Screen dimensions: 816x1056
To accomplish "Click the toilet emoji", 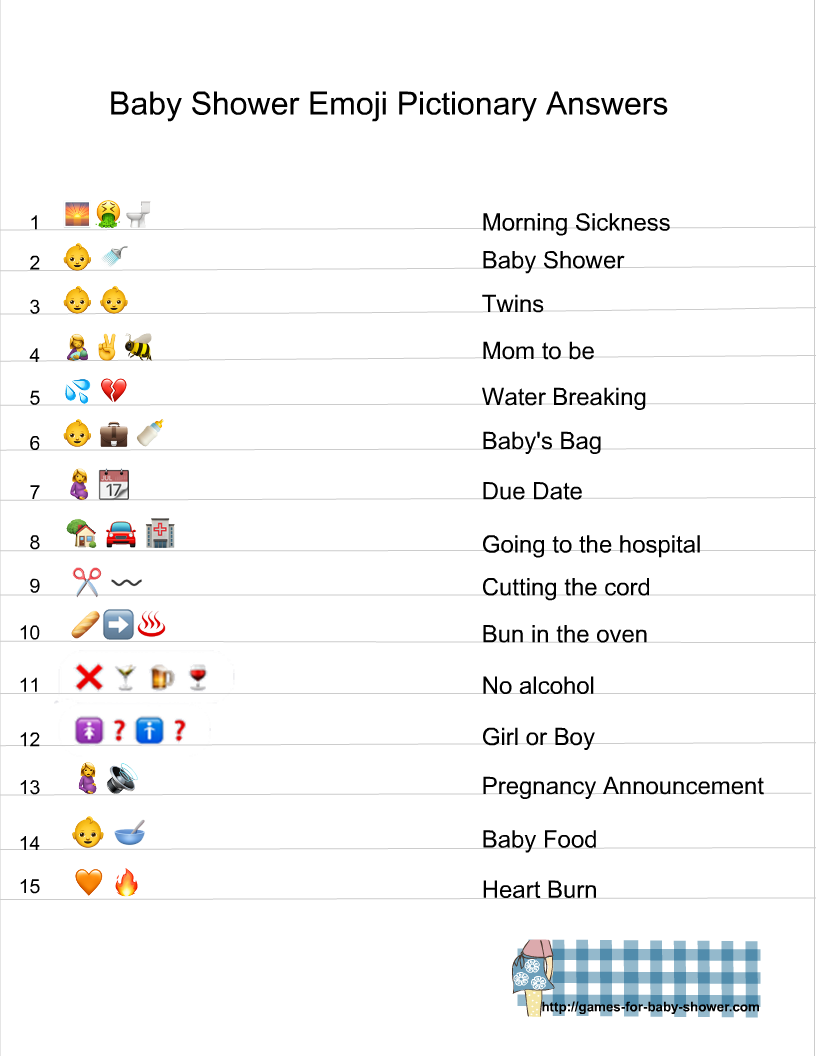I will tap(138, 213).
